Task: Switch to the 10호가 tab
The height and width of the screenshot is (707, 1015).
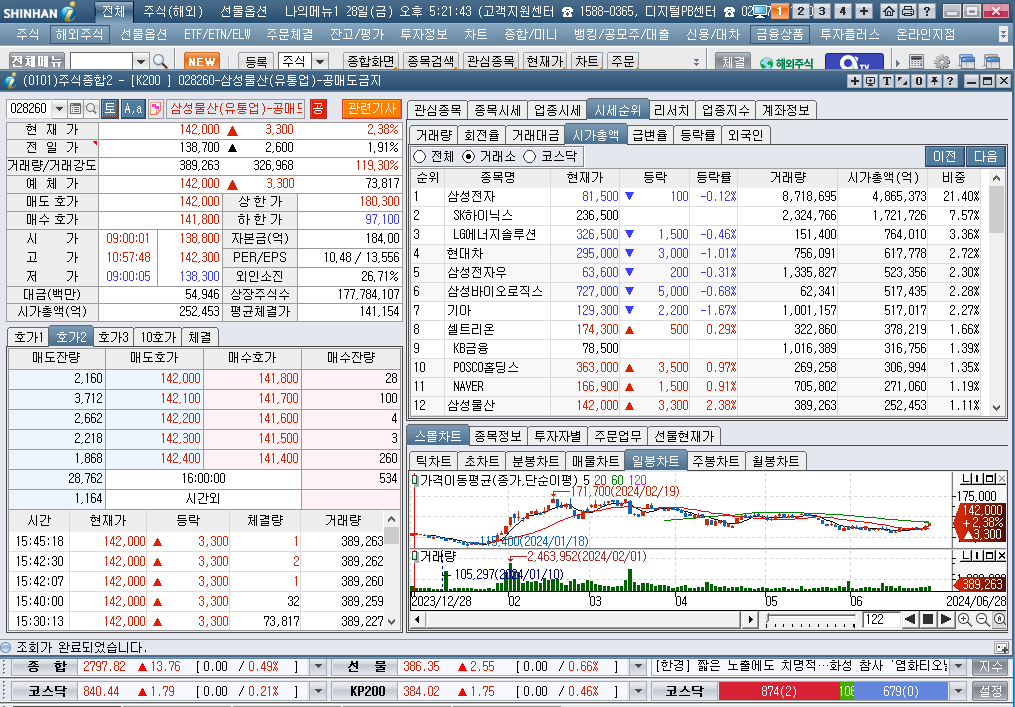Action: pyautogui.click(x=158, y=337)
